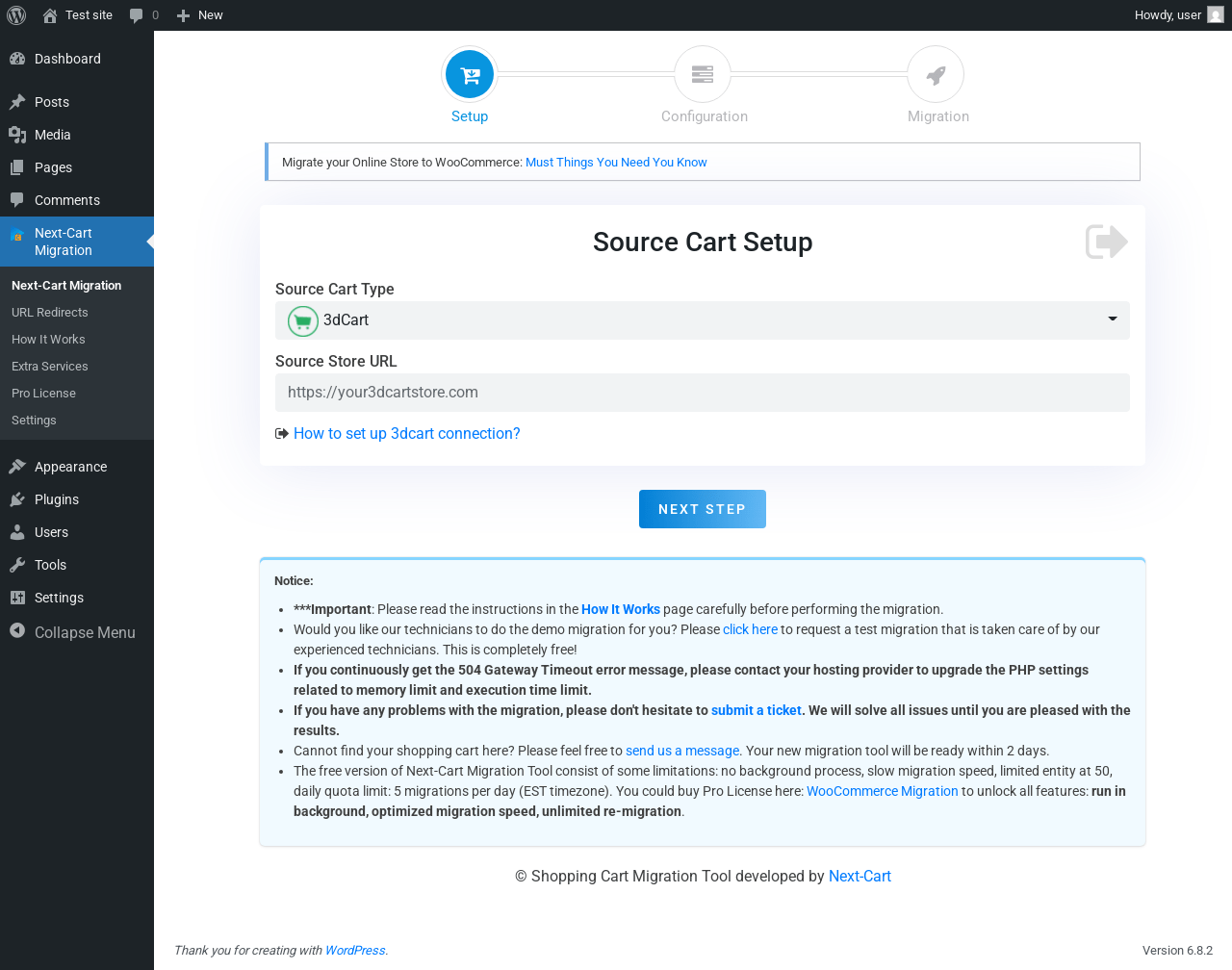
Task: Click the send us a message link
Action: (682, 751)
